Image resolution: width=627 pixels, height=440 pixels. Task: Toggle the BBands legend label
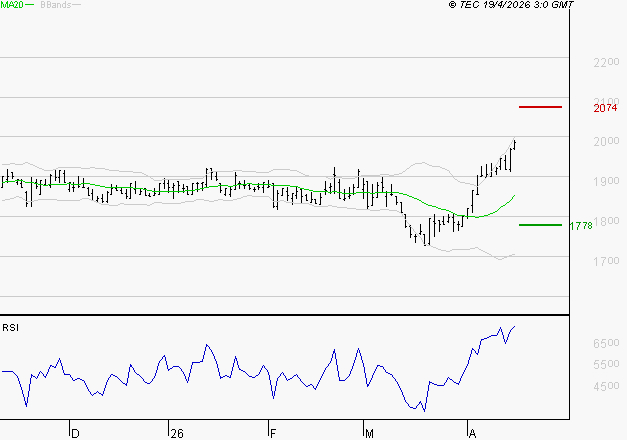(54, 6)
